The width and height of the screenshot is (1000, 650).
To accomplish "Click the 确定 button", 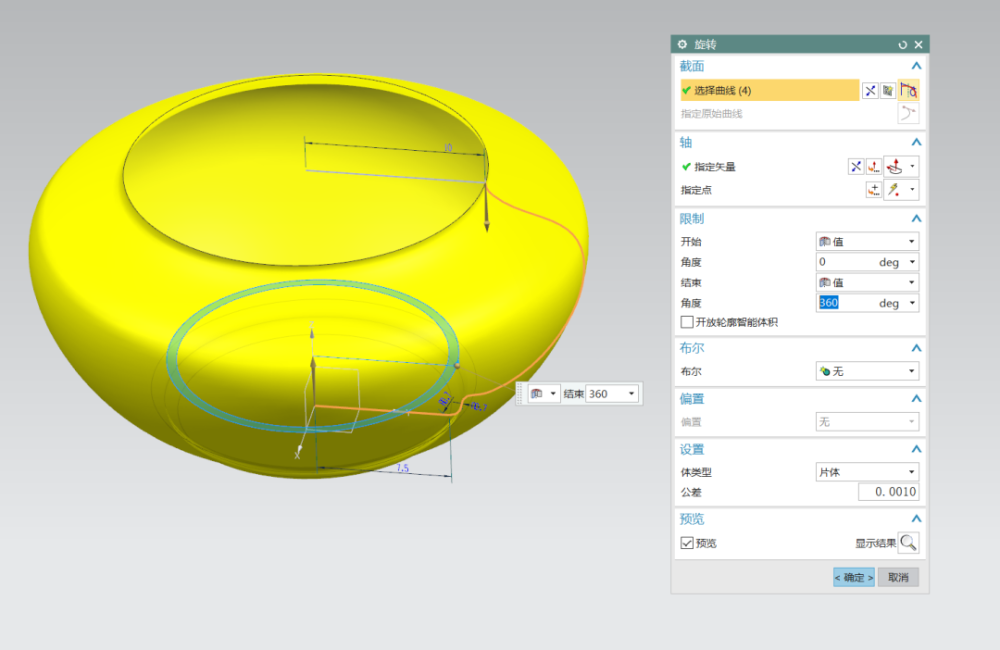I will 854,577.
